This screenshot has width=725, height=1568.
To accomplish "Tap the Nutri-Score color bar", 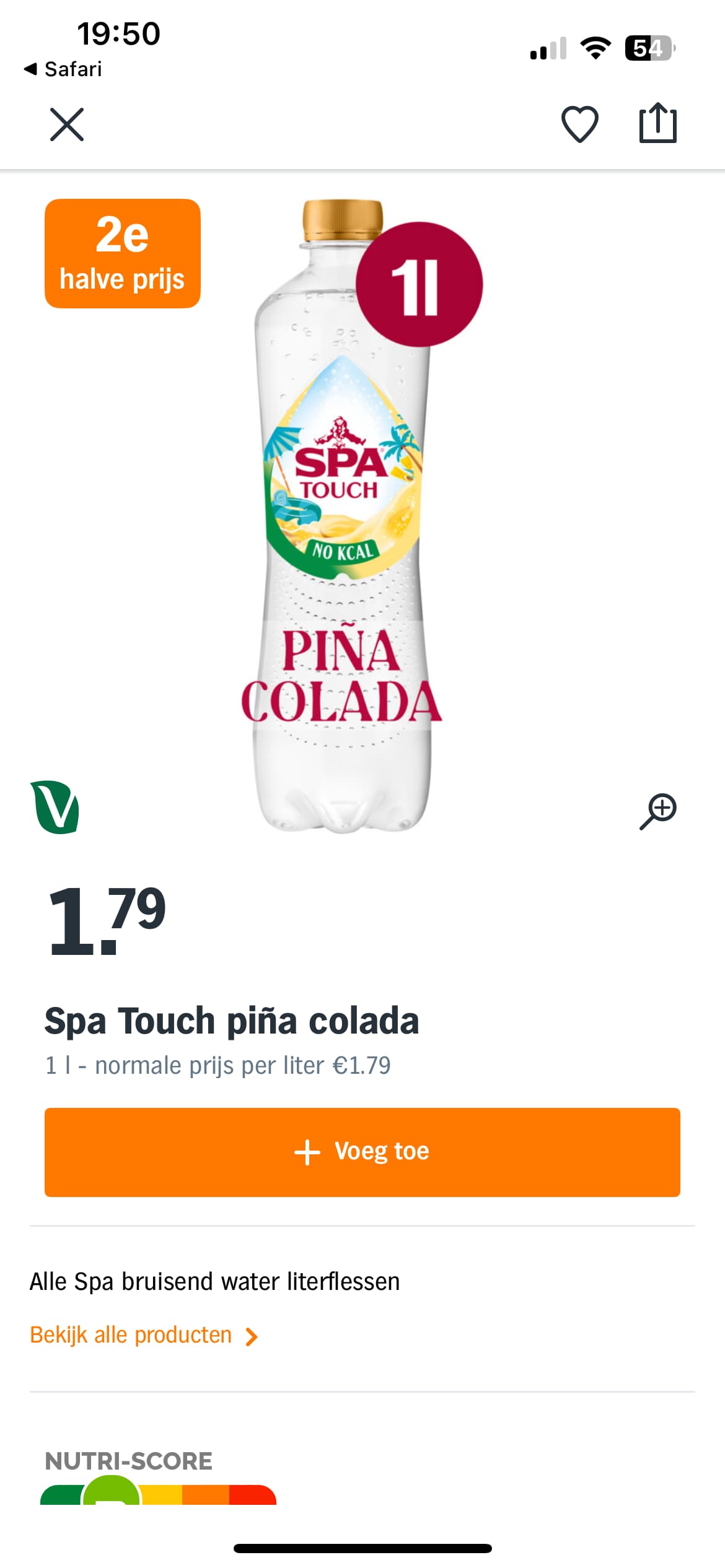I will point(158,1494).
